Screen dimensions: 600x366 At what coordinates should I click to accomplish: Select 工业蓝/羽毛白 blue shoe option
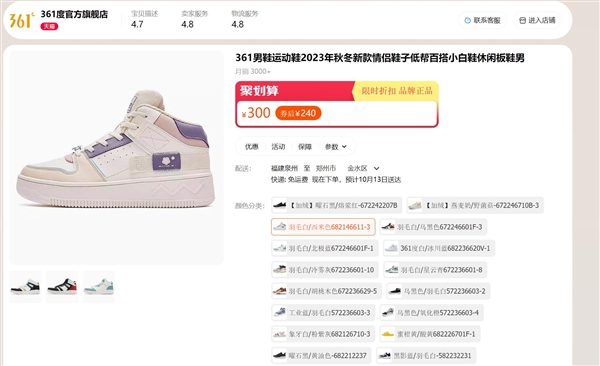(323, 313)
